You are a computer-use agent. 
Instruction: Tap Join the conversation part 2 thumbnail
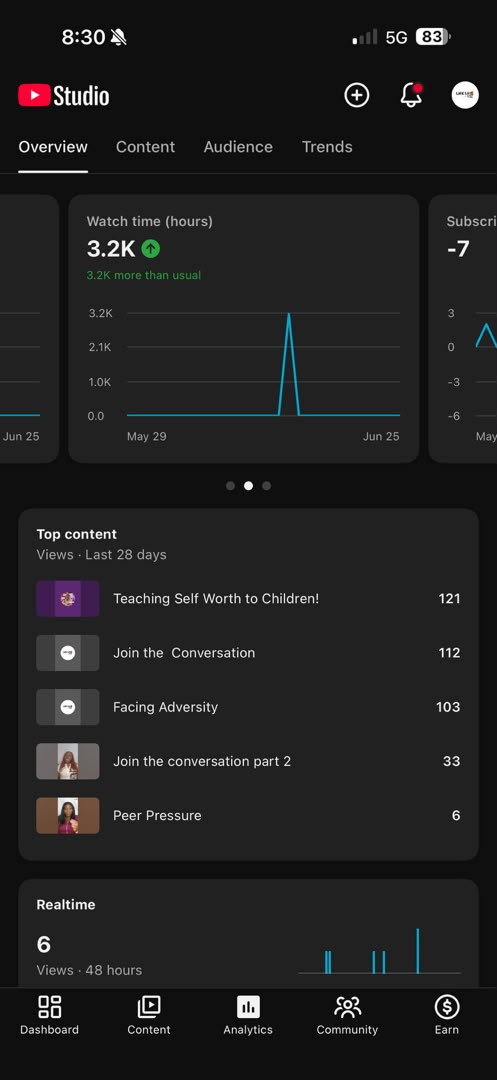coord(67,761)
